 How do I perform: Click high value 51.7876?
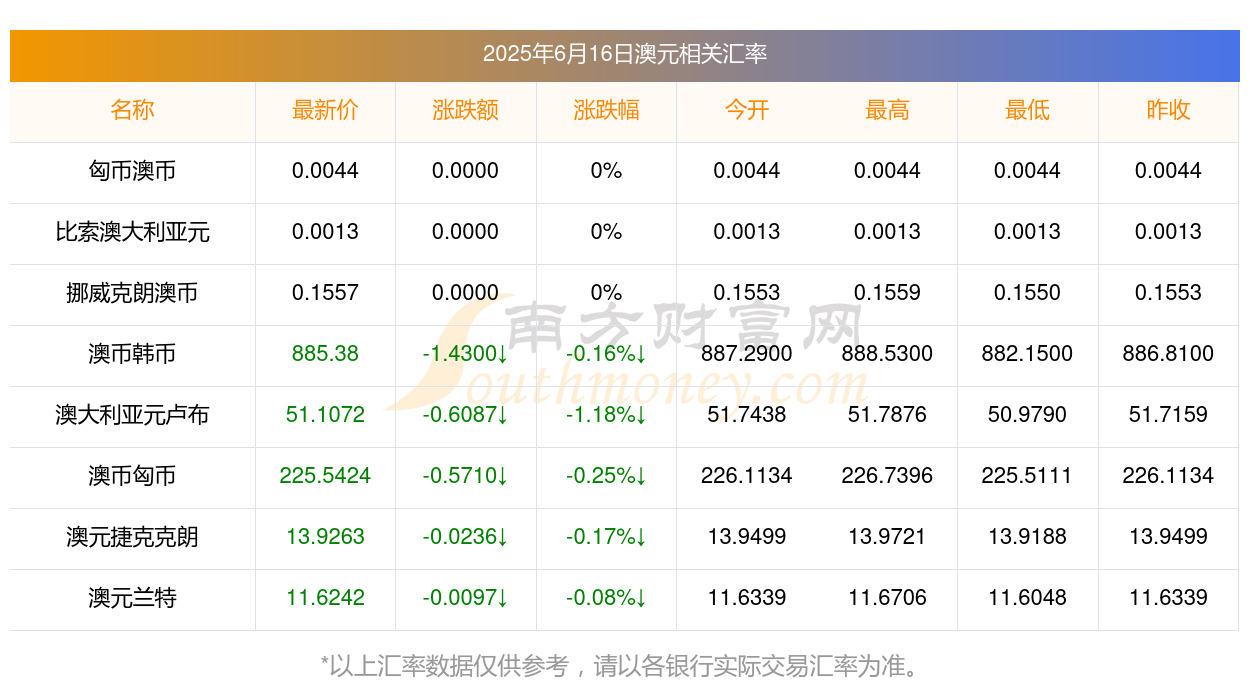[x=887, y=415]
